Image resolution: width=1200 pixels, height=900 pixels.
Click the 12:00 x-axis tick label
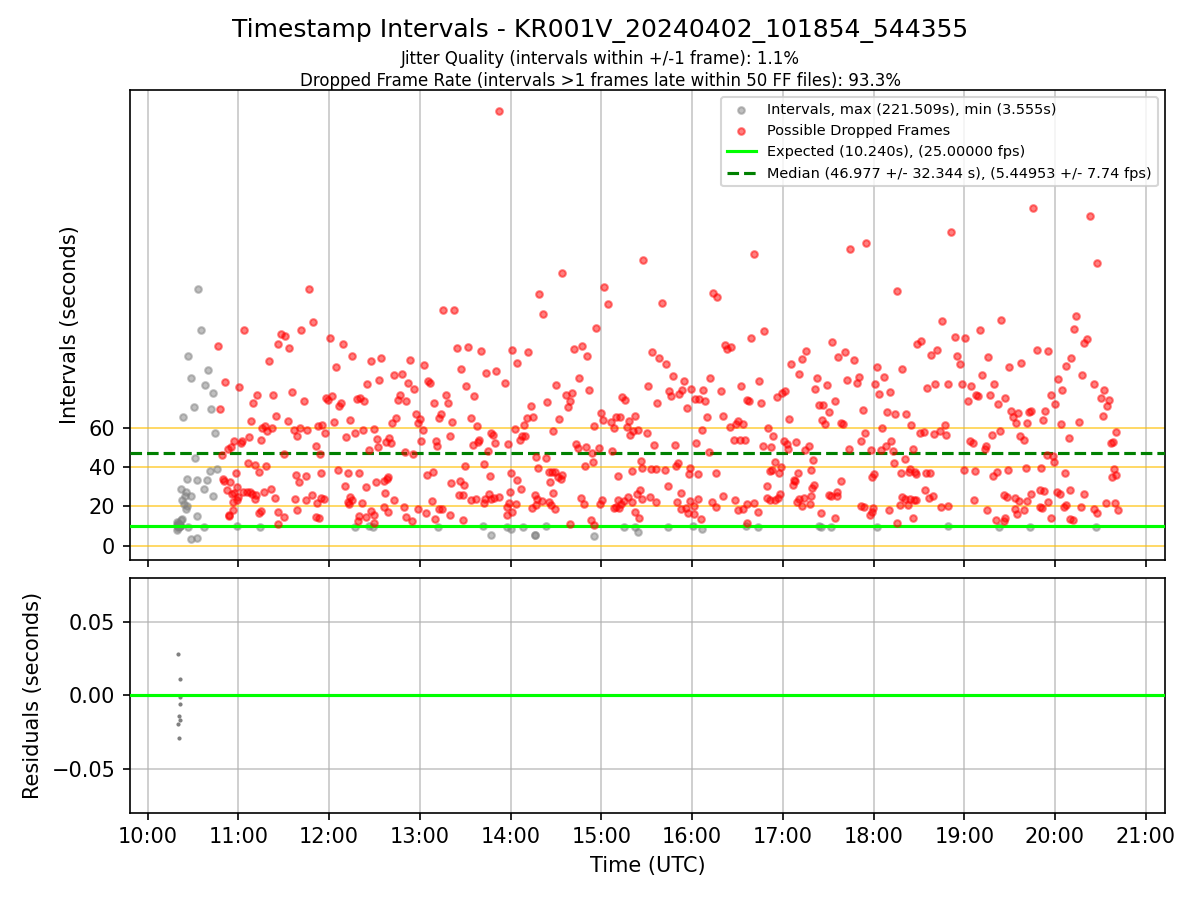click(329, 835)
